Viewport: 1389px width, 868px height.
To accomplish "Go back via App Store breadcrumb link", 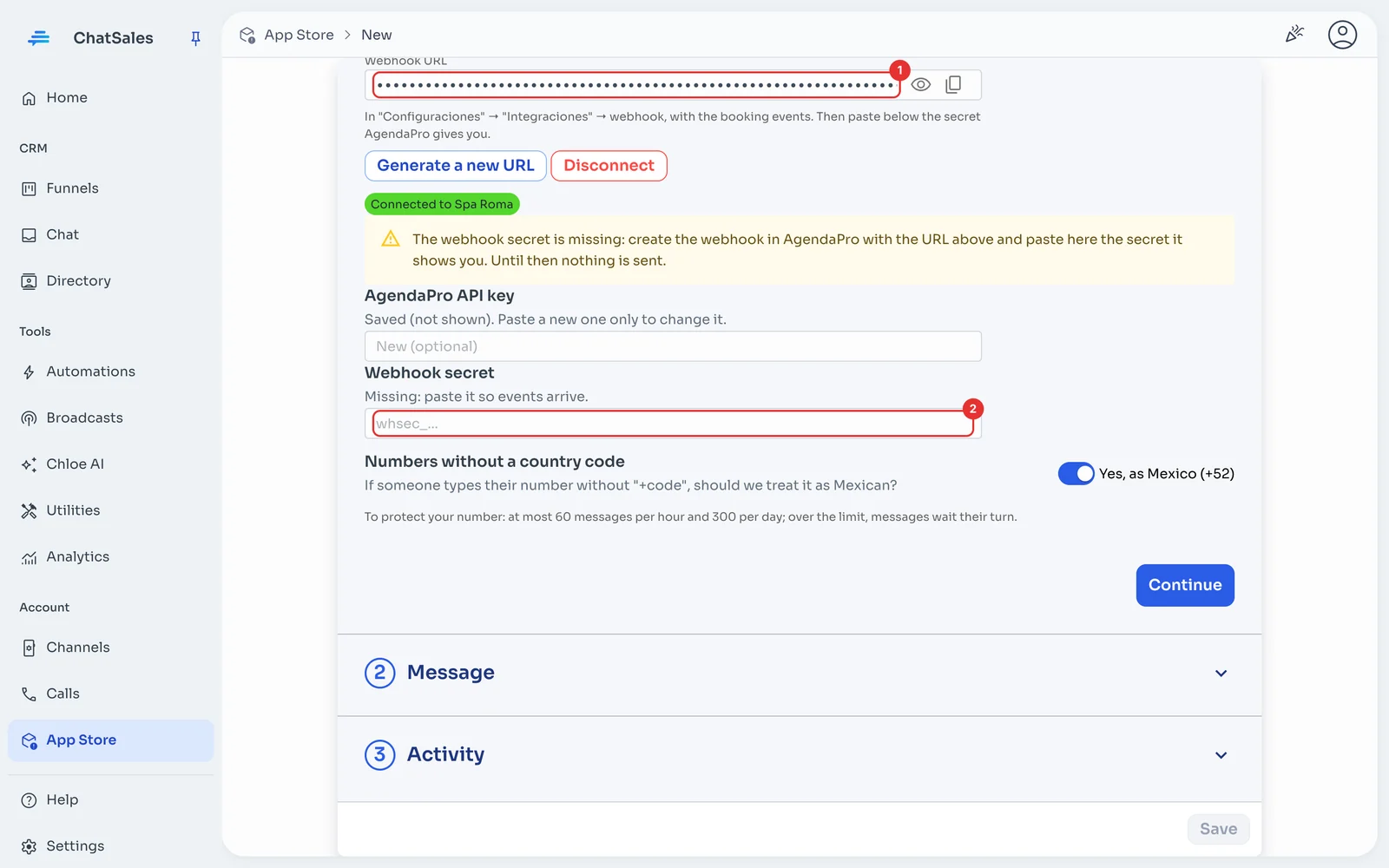I will click(x=299, y=35).
